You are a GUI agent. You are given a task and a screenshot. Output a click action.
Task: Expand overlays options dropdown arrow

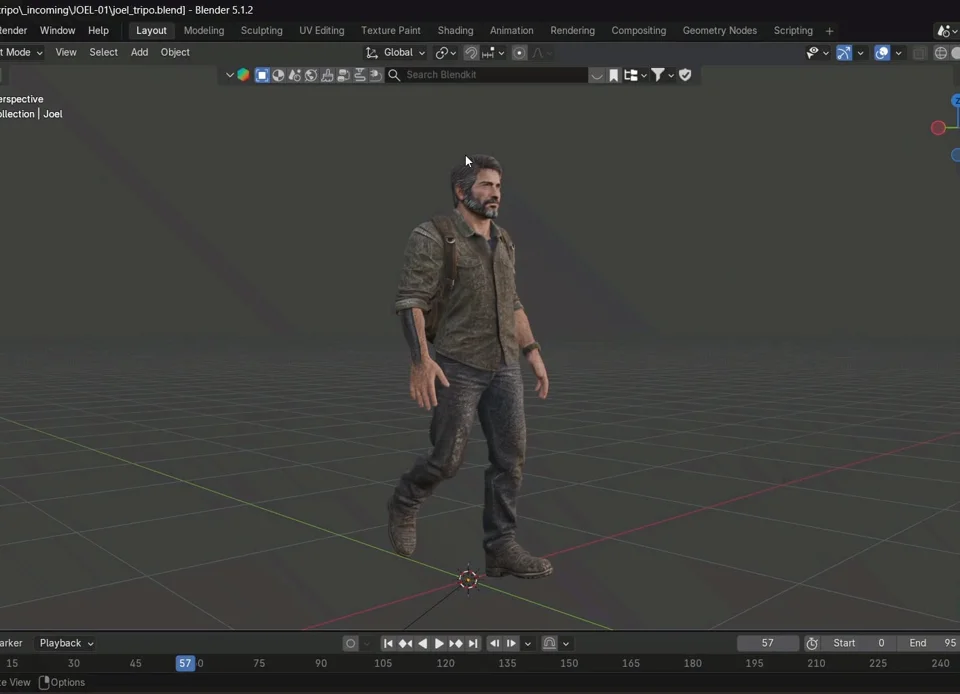pos(898,53)
